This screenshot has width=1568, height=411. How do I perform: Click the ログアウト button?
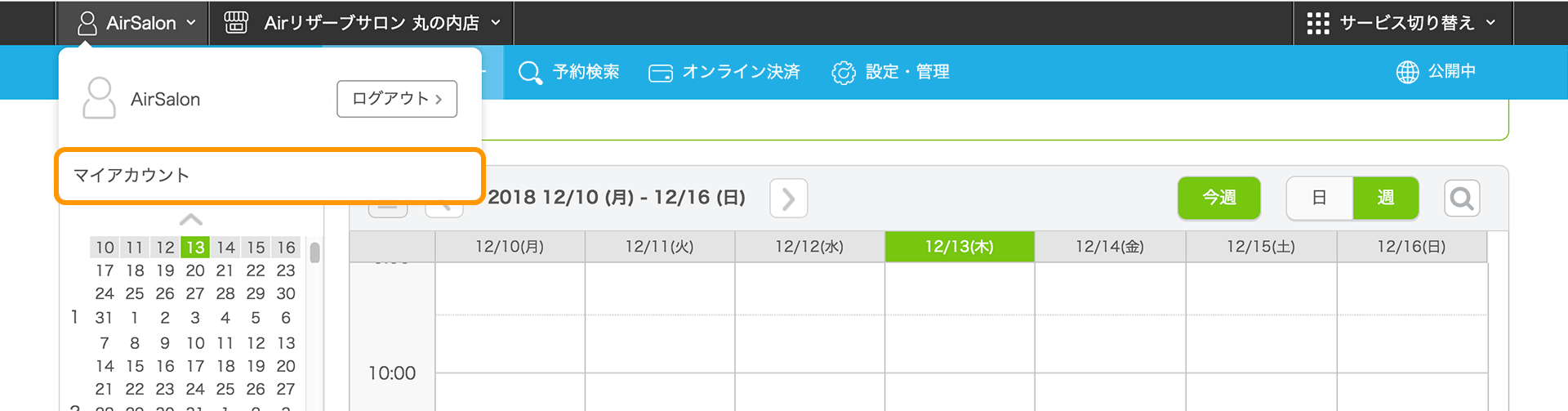tap(397, 99)
